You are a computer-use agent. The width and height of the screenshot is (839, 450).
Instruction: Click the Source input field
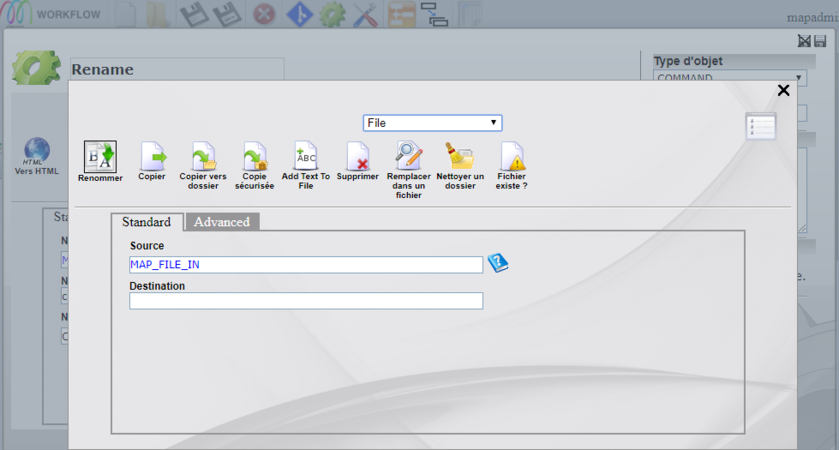coord(306,265)
